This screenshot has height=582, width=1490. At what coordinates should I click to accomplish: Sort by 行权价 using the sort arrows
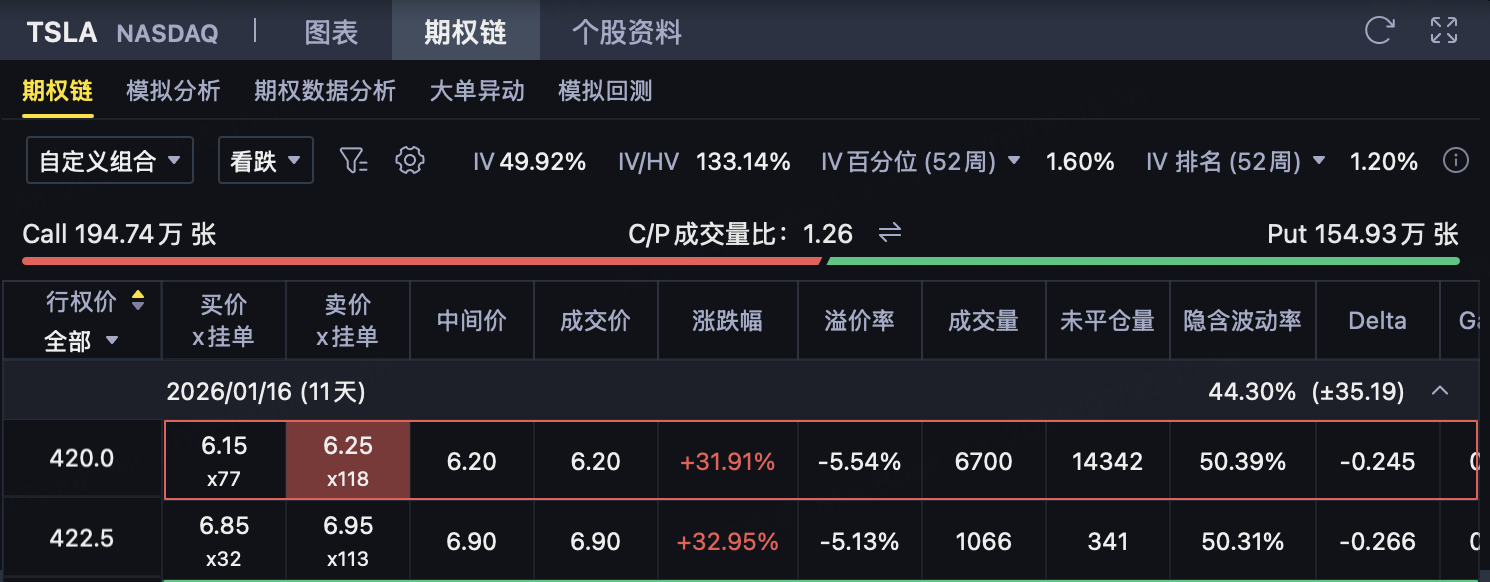click(x=138, y=300)
